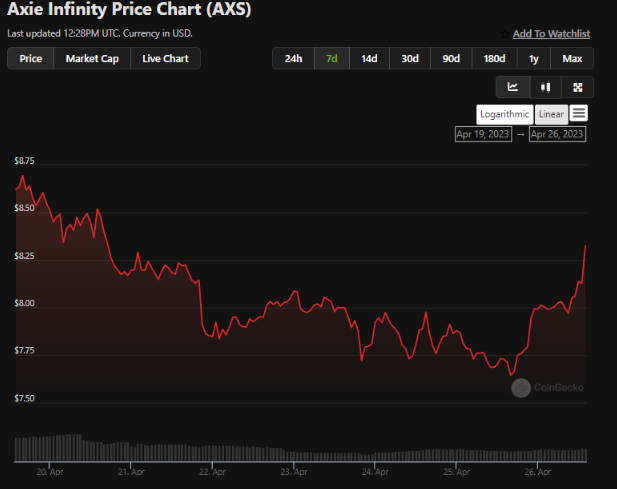This screenshot has width=617, height=489.
Task: Toggle Logarithmic scale
Action: point(504,114)
